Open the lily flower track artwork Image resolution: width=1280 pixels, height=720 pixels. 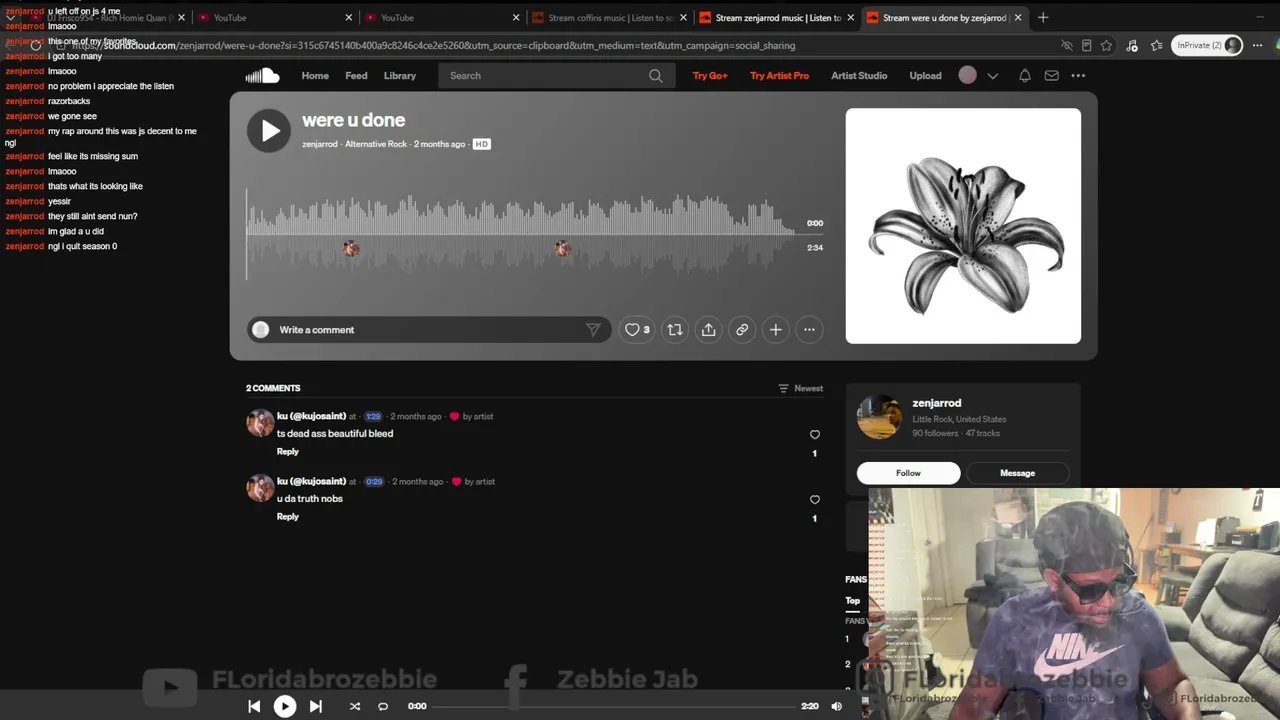tap(963, 226)
